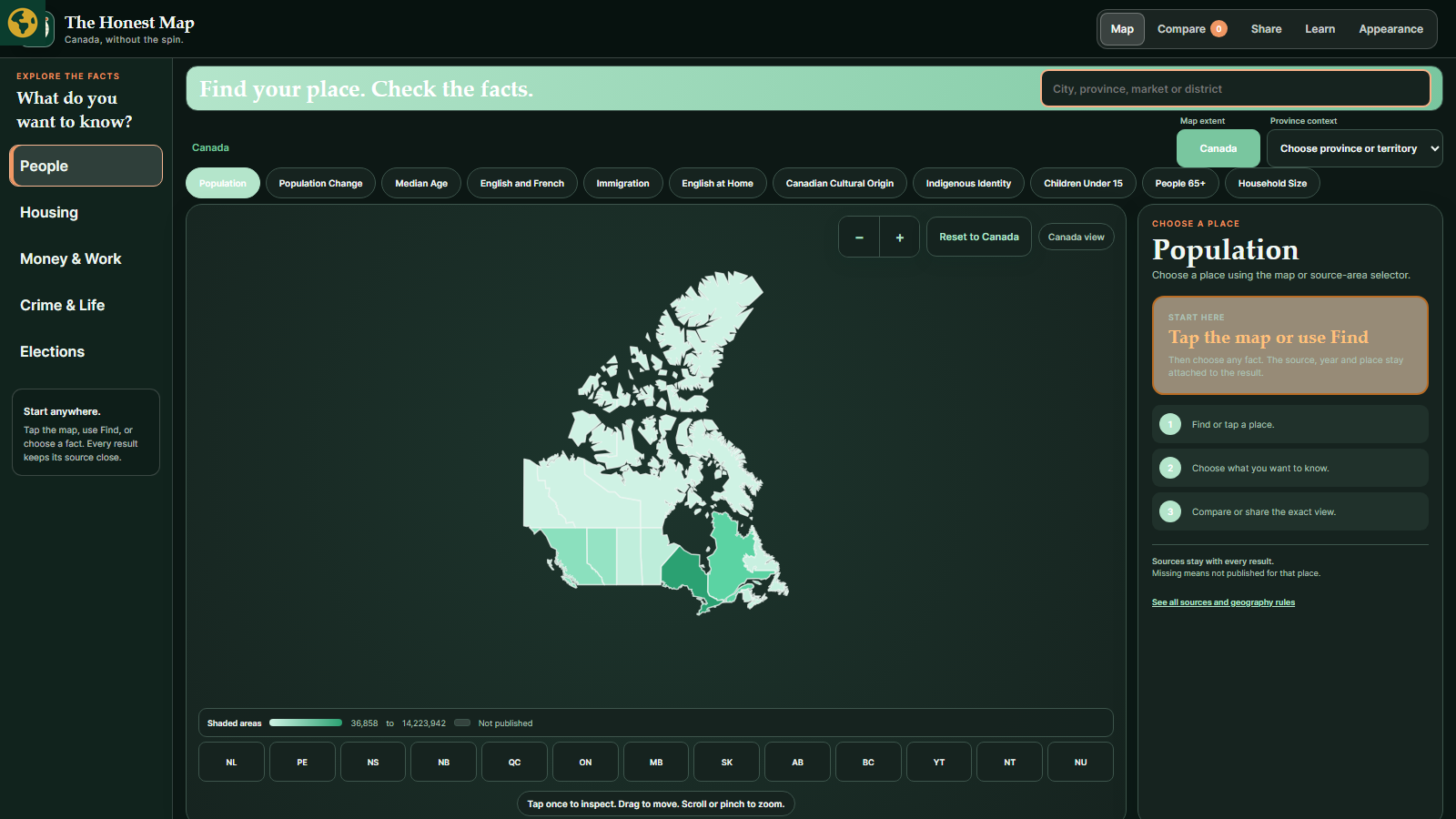Select the People 65+ chip

click(1180, 183)
